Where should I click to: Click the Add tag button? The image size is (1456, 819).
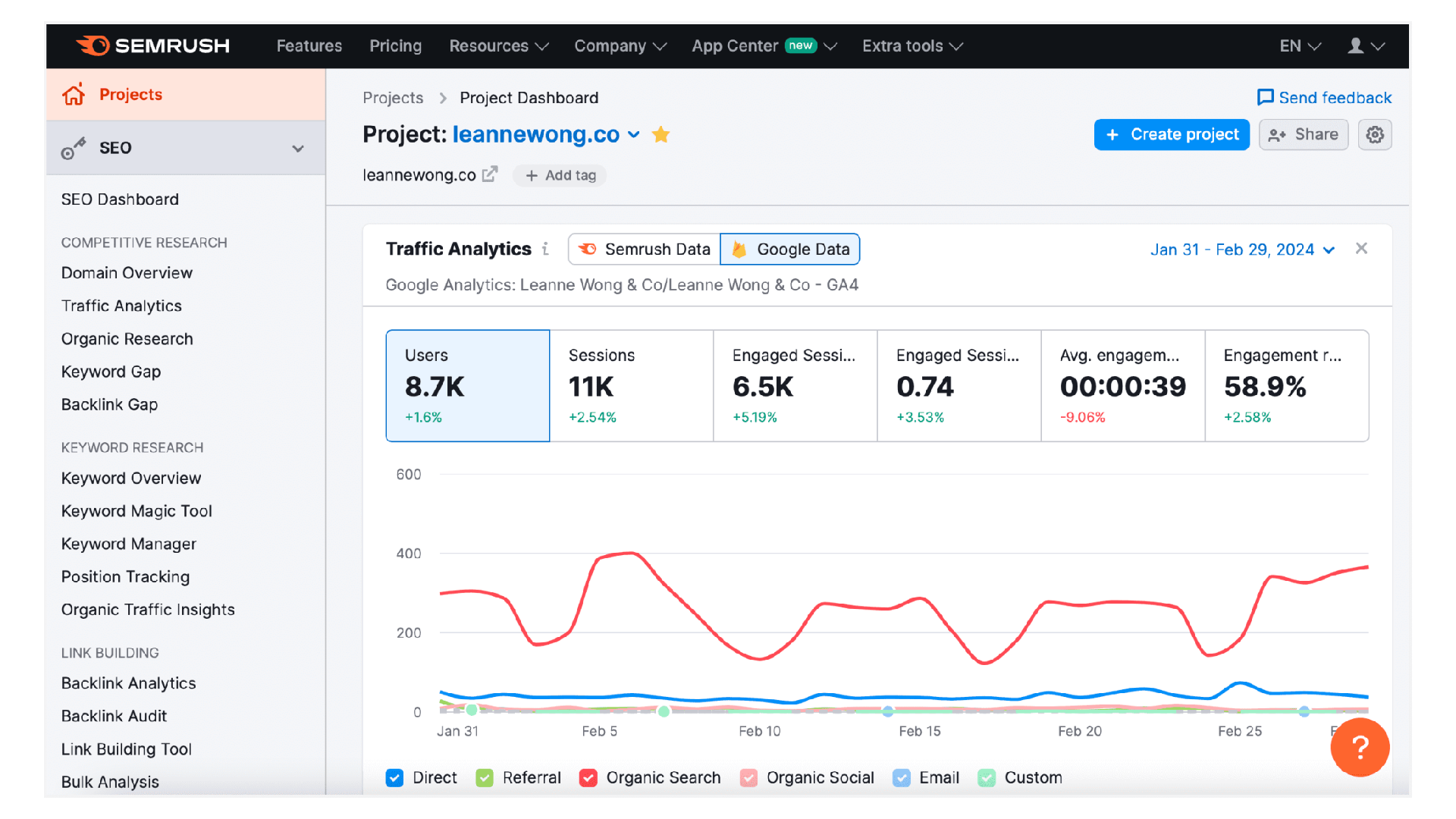tap(560, 175)
